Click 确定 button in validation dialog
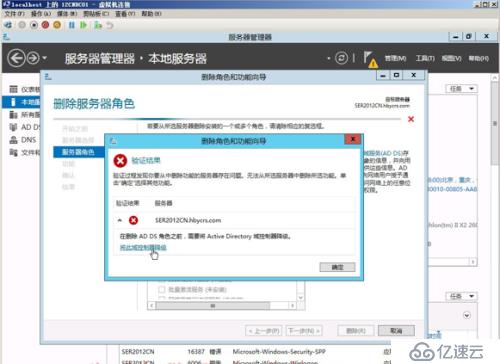 tap(337, 267)
